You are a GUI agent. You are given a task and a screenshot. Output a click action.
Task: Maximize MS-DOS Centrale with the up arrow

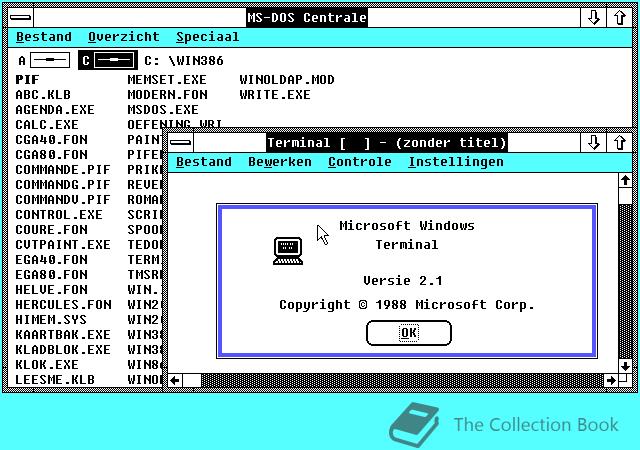[620, 18]
